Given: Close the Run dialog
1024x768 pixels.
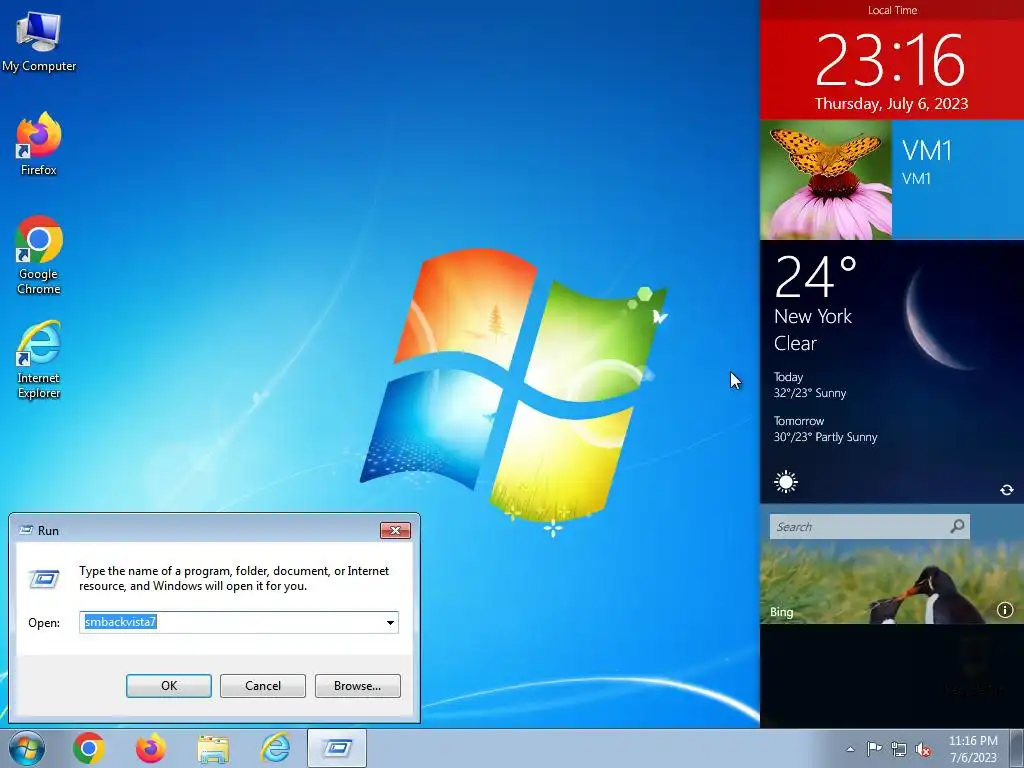Looking at the screenshot, I should 395,530.
